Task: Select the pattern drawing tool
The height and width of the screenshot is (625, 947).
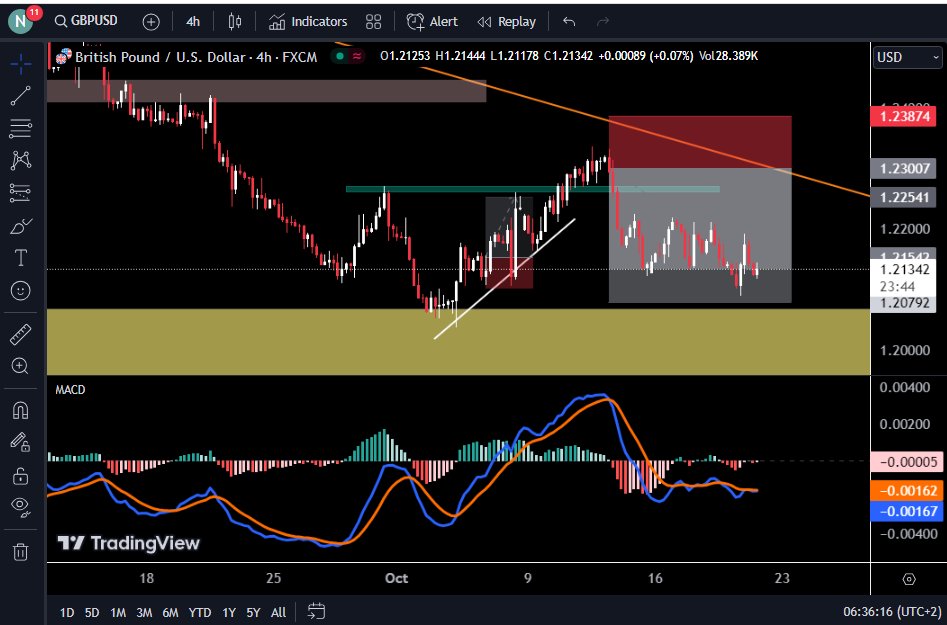Action: point(21,160)
